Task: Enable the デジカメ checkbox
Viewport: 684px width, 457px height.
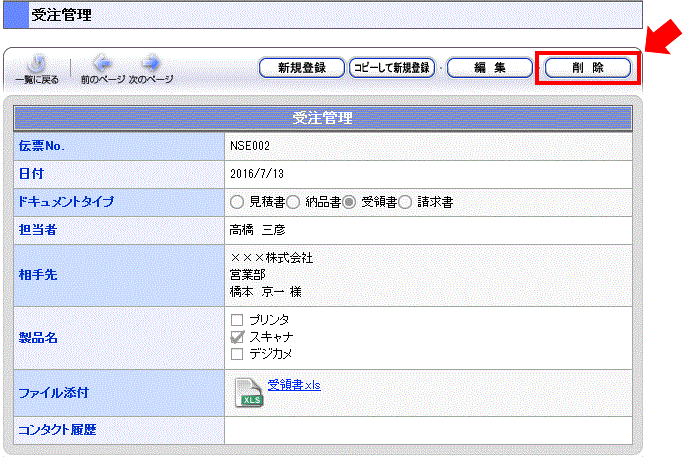Action: [x=237, y=354]
